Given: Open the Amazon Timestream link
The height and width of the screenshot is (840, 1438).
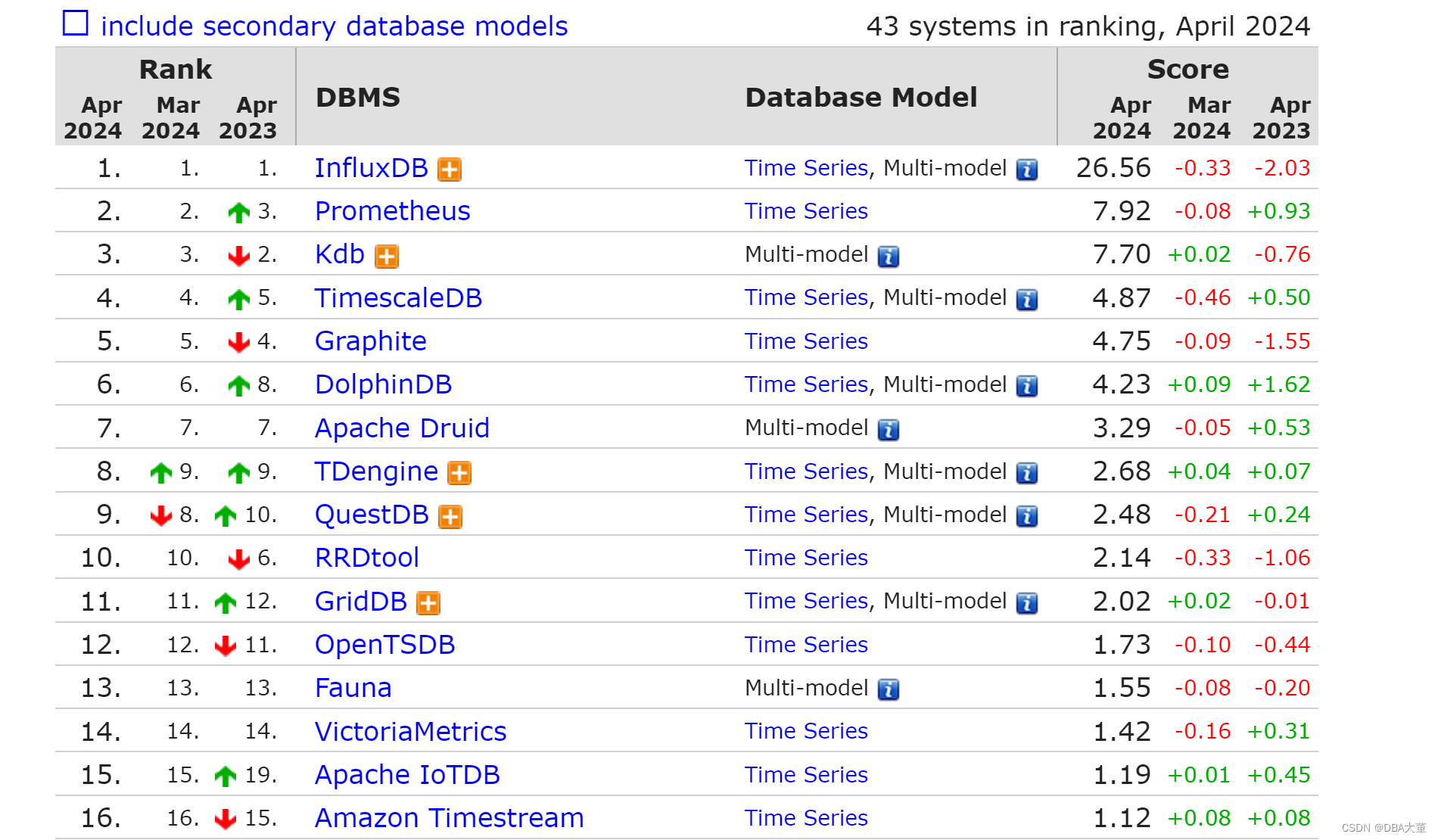Looking at the screenshot, I should coord(450,818).
